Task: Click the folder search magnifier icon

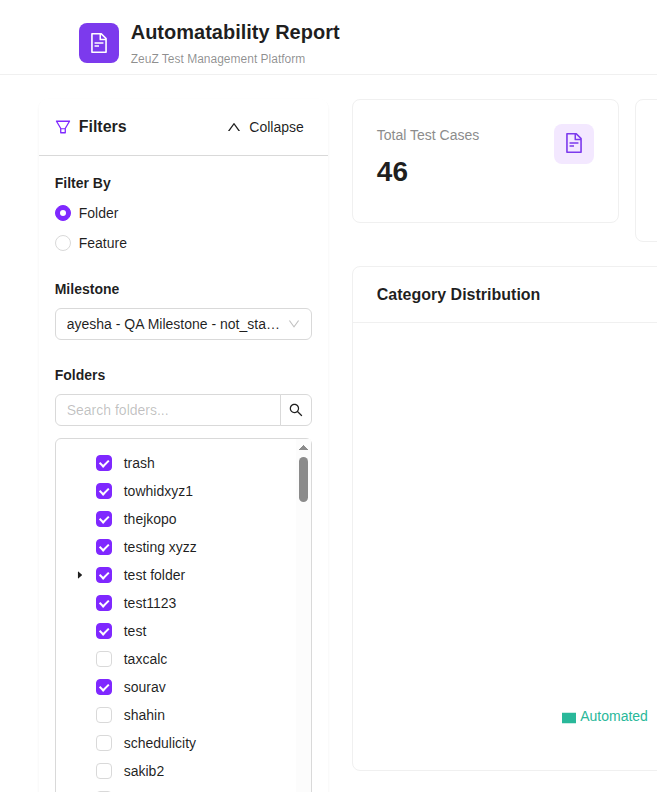Action: point(296,410)
